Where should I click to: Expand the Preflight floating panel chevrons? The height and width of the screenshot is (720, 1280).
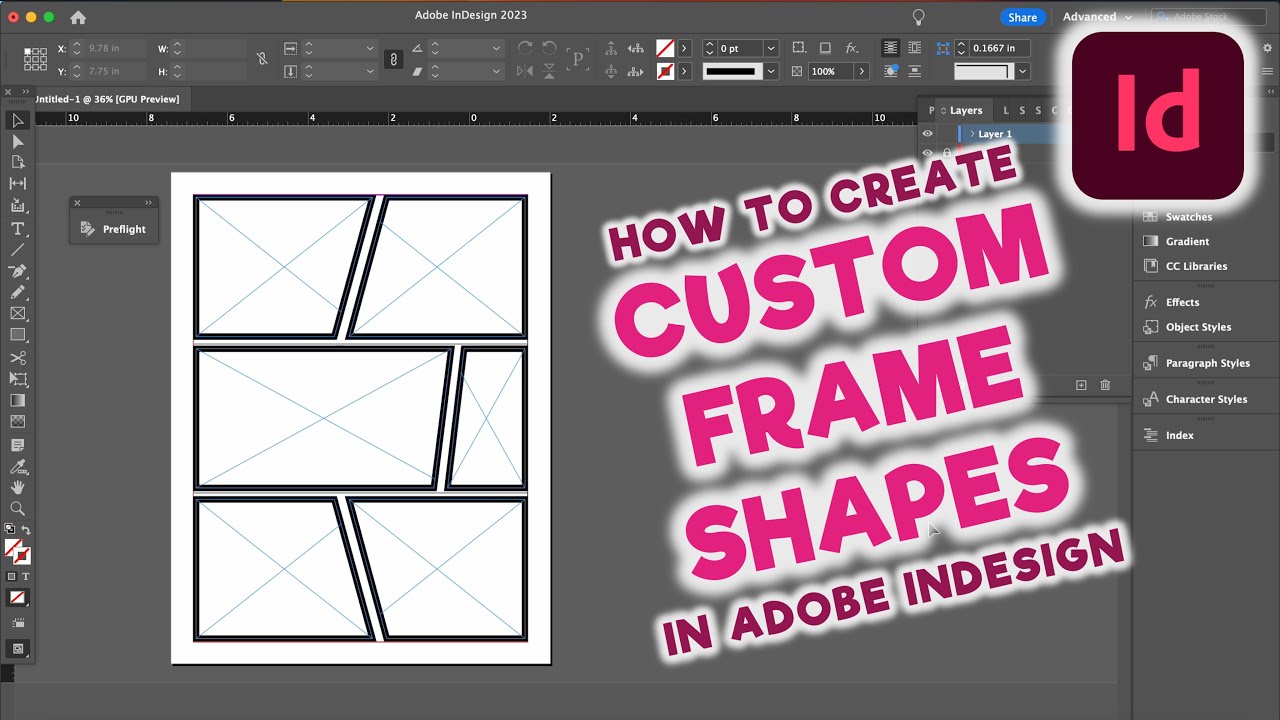pyautogui.click(x=148, y=203)
